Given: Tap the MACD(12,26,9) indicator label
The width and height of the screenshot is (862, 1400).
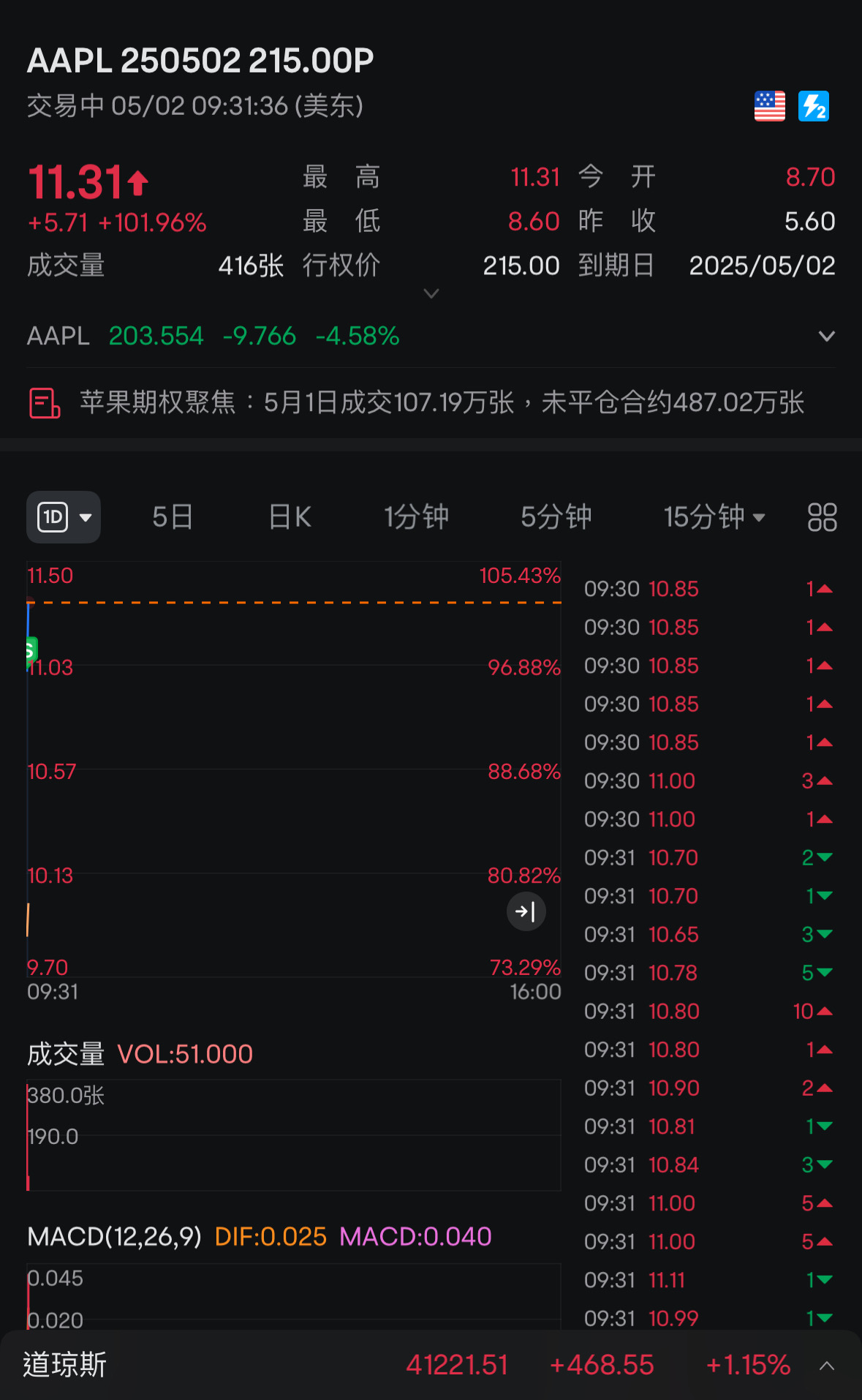Looking at the screenshot, I should click(x=114, y=1237).
